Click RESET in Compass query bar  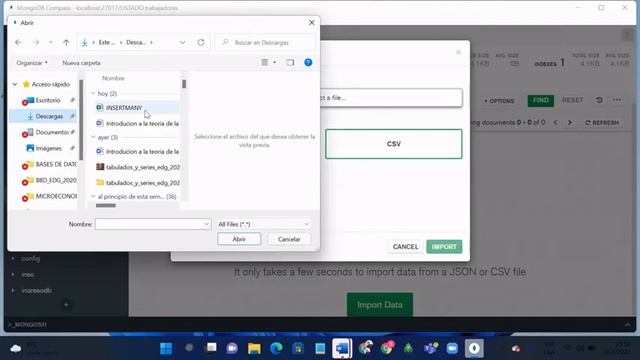tap(572, 100)
